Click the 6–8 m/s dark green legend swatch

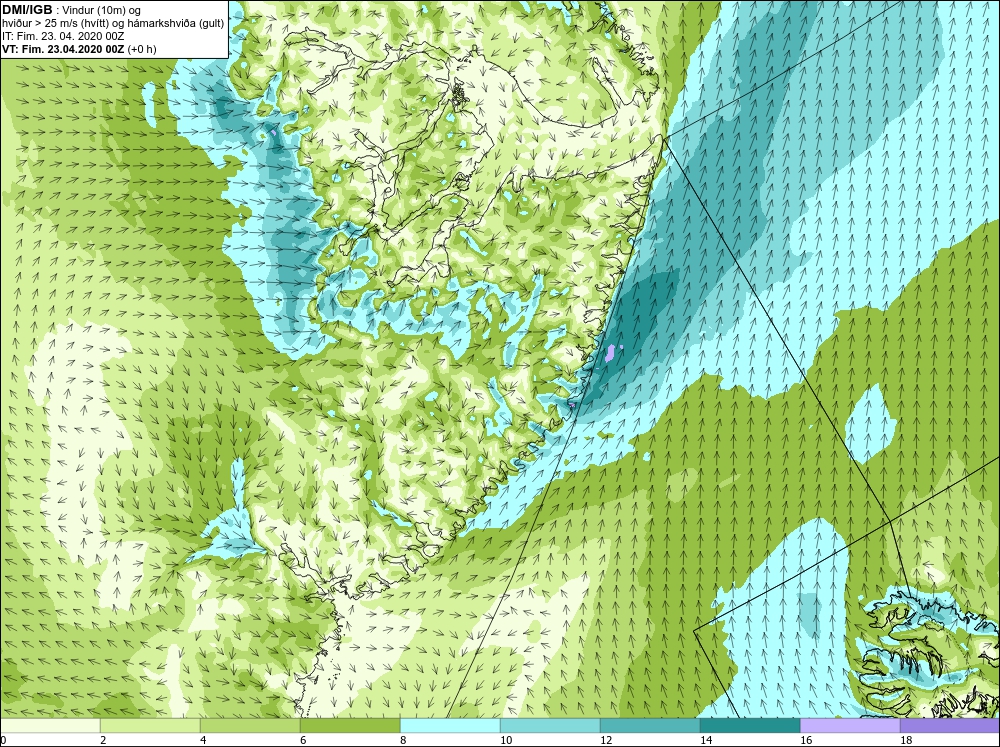pyautogui.click(x=350, y=725)
